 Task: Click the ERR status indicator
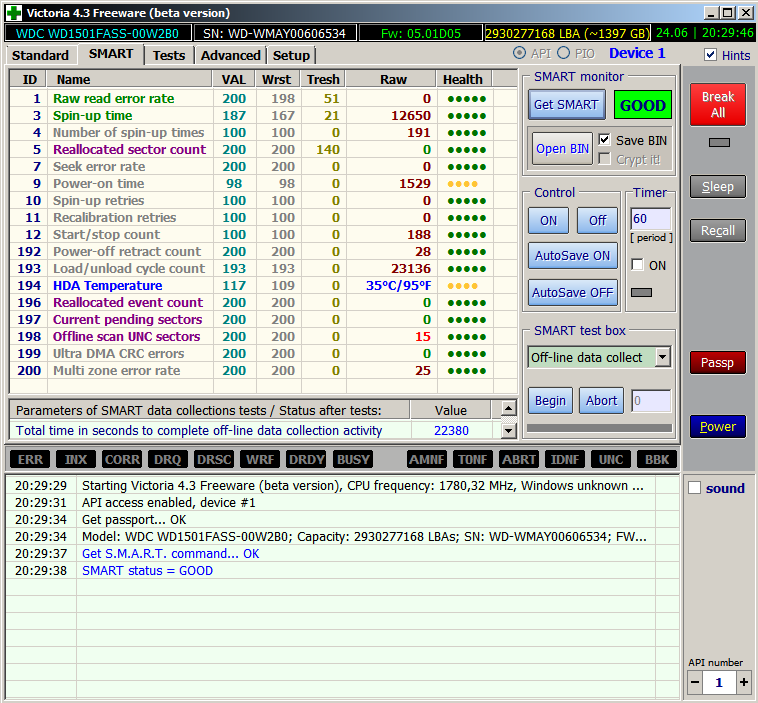(31, 459)
